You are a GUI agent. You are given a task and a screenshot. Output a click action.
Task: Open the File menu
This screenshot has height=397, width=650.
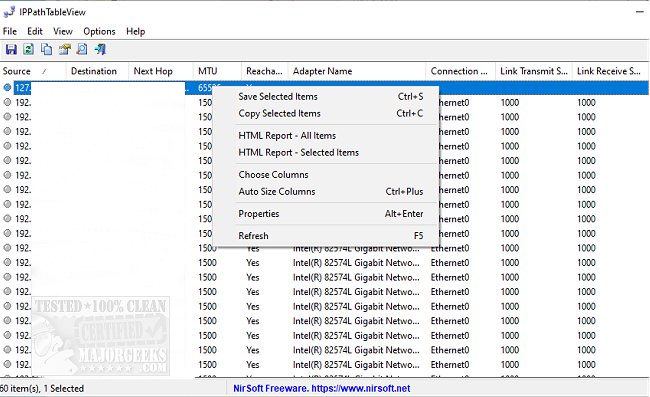[x=10, y=31]
